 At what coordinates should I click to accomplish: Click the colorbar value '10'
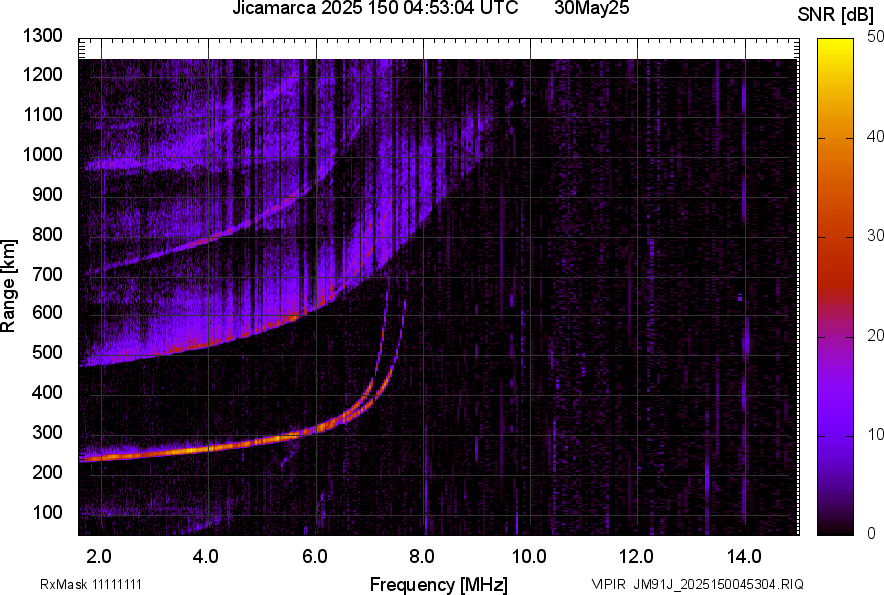[x=875, y=434]
